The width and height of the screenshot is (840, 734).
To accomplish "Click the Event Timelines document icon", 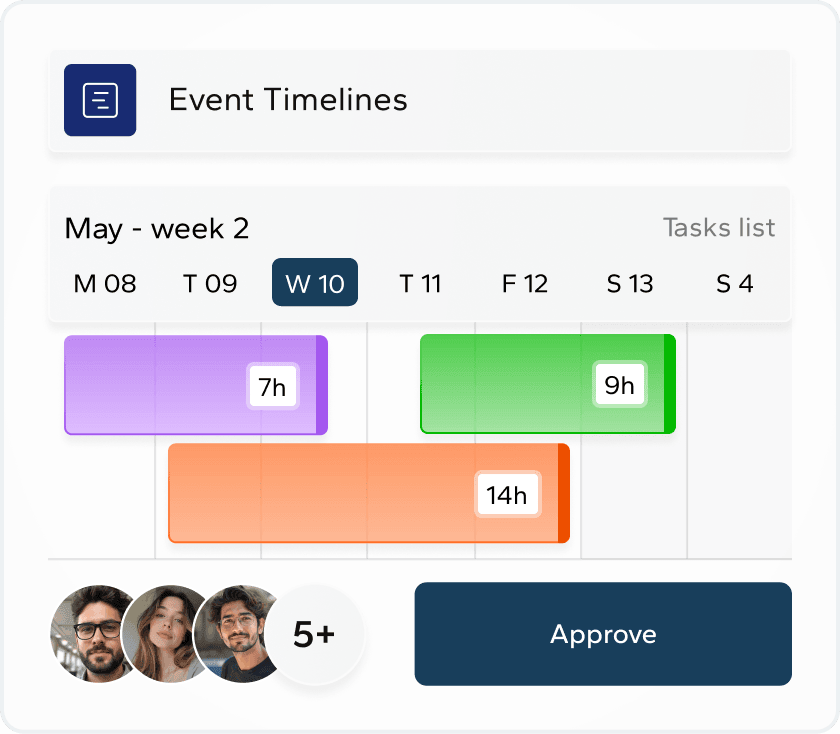I will [100, 100].
